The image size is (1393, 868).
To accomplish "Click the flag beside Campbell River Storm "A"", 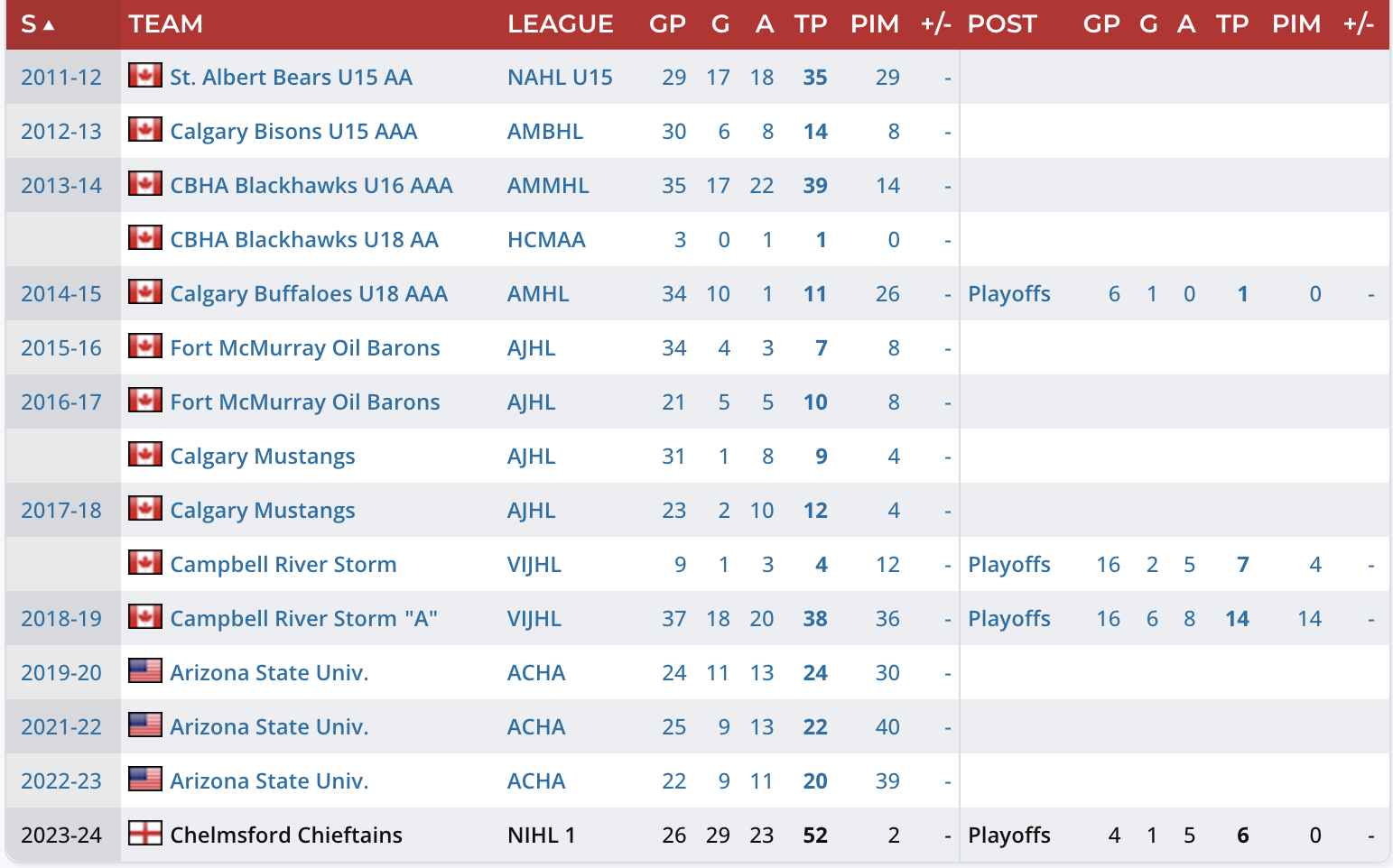I will tap(144, 617).
